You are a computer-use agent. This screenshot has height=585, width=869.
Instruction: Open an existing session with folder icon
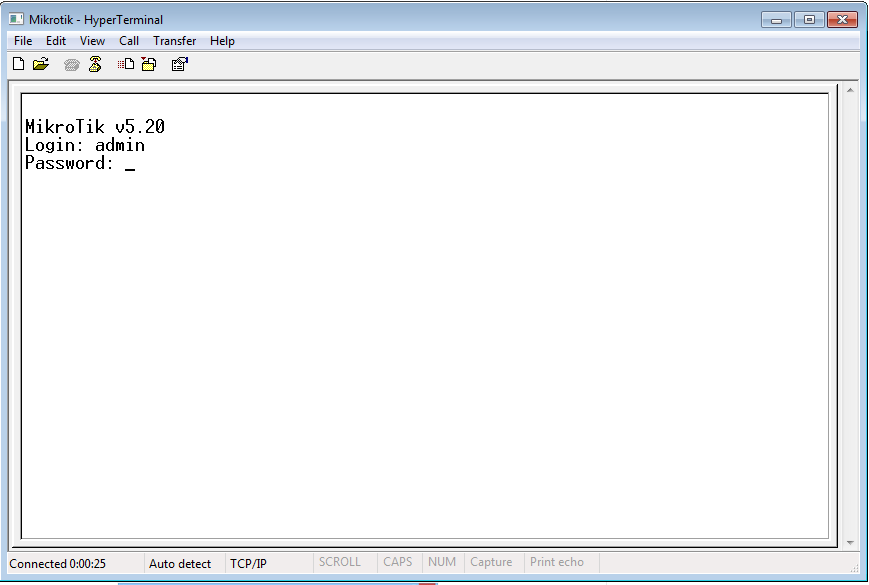(40, 64)
